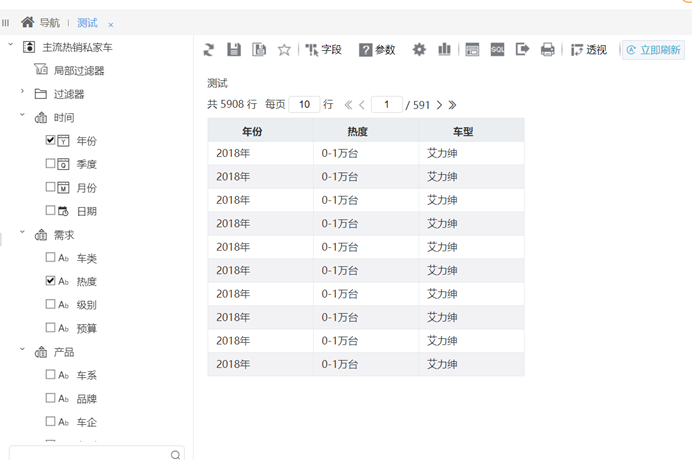The height and width of the screenshot is (460, 692).
Task: Toggle the sidebar collapse bars icon
Action: click(x=5, y=23)
